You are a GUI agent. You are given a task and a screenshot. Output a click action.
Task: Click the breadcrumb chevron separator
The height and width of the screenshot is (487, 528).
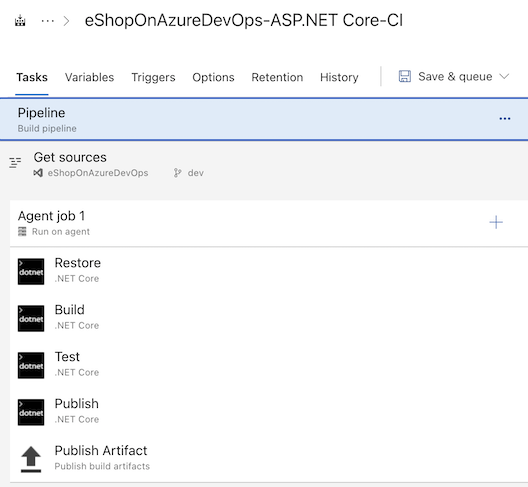(67, 21)
